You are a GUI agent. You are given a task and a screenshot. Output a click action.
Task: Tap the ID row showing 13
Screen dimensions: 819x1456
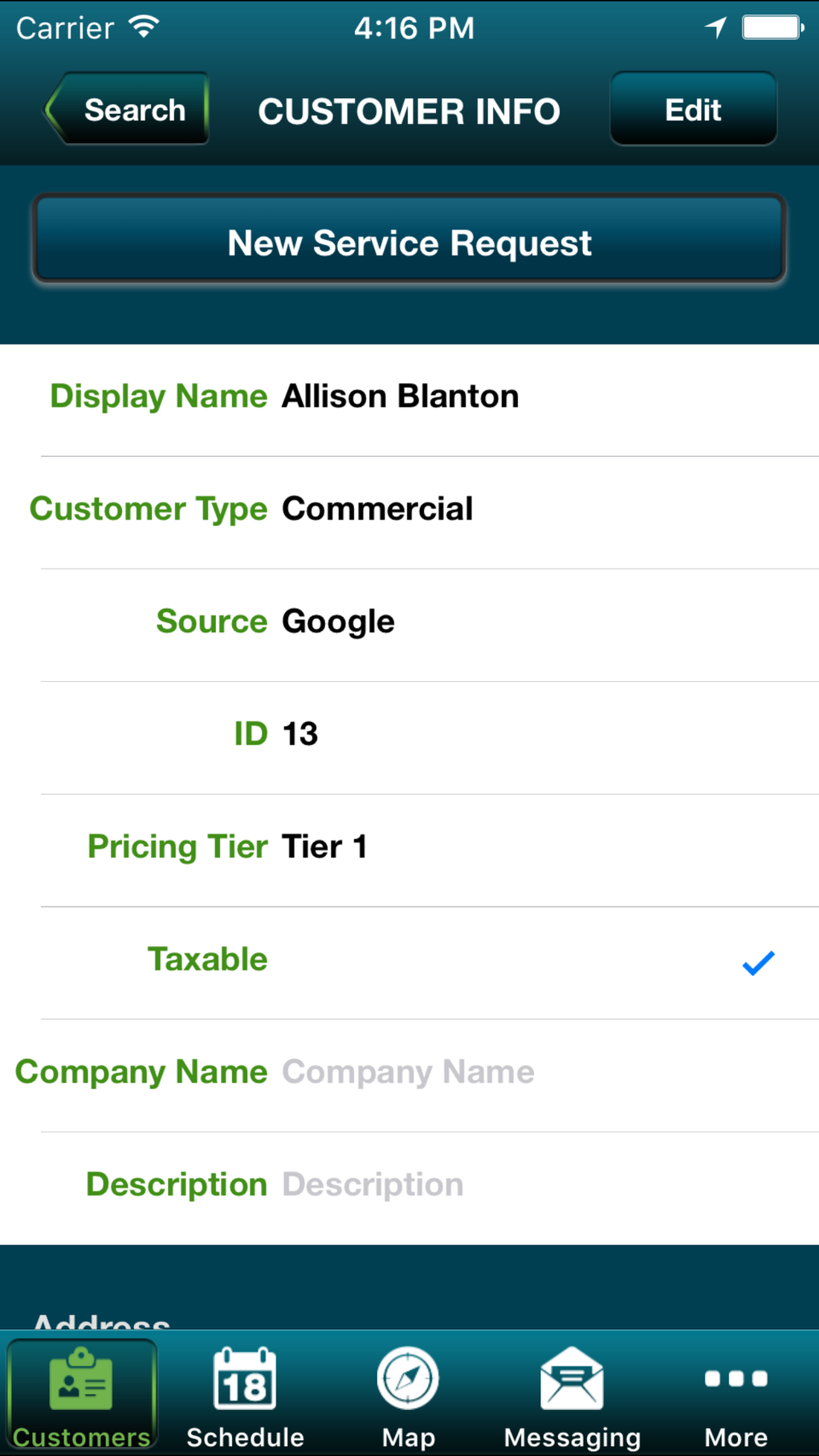[300, 734]
